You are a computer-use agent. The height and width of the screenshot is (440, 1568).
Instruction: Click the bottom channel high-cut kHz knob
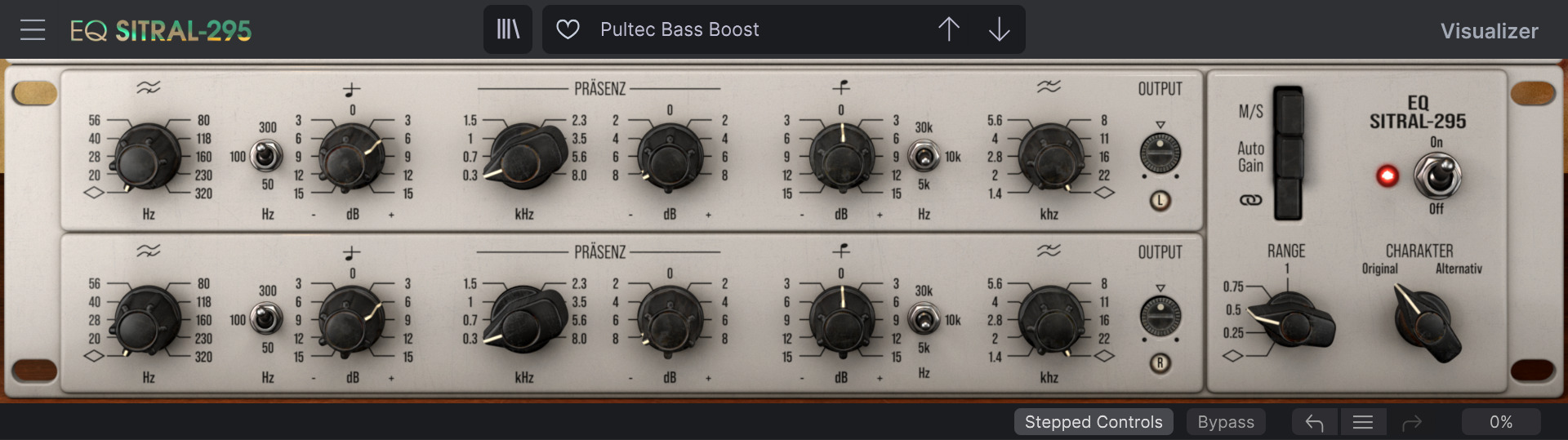tap(1049, 320)
